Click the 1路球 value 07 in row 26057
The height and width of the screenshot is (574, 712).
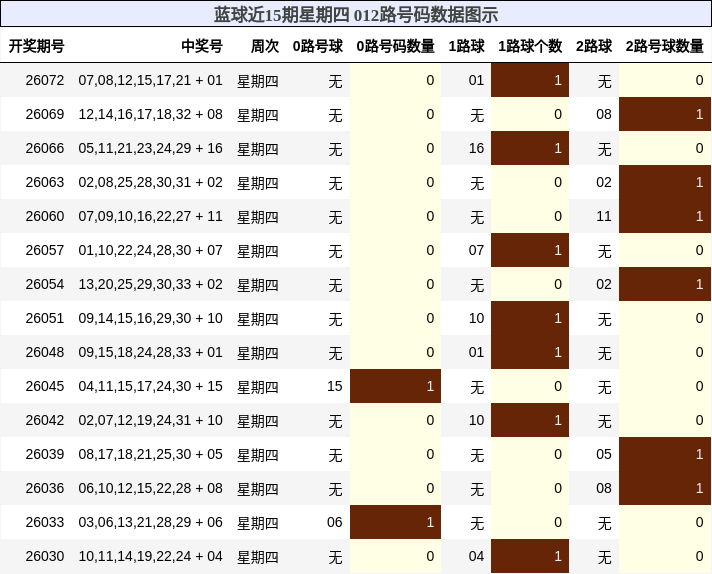(x=476, y=250)
